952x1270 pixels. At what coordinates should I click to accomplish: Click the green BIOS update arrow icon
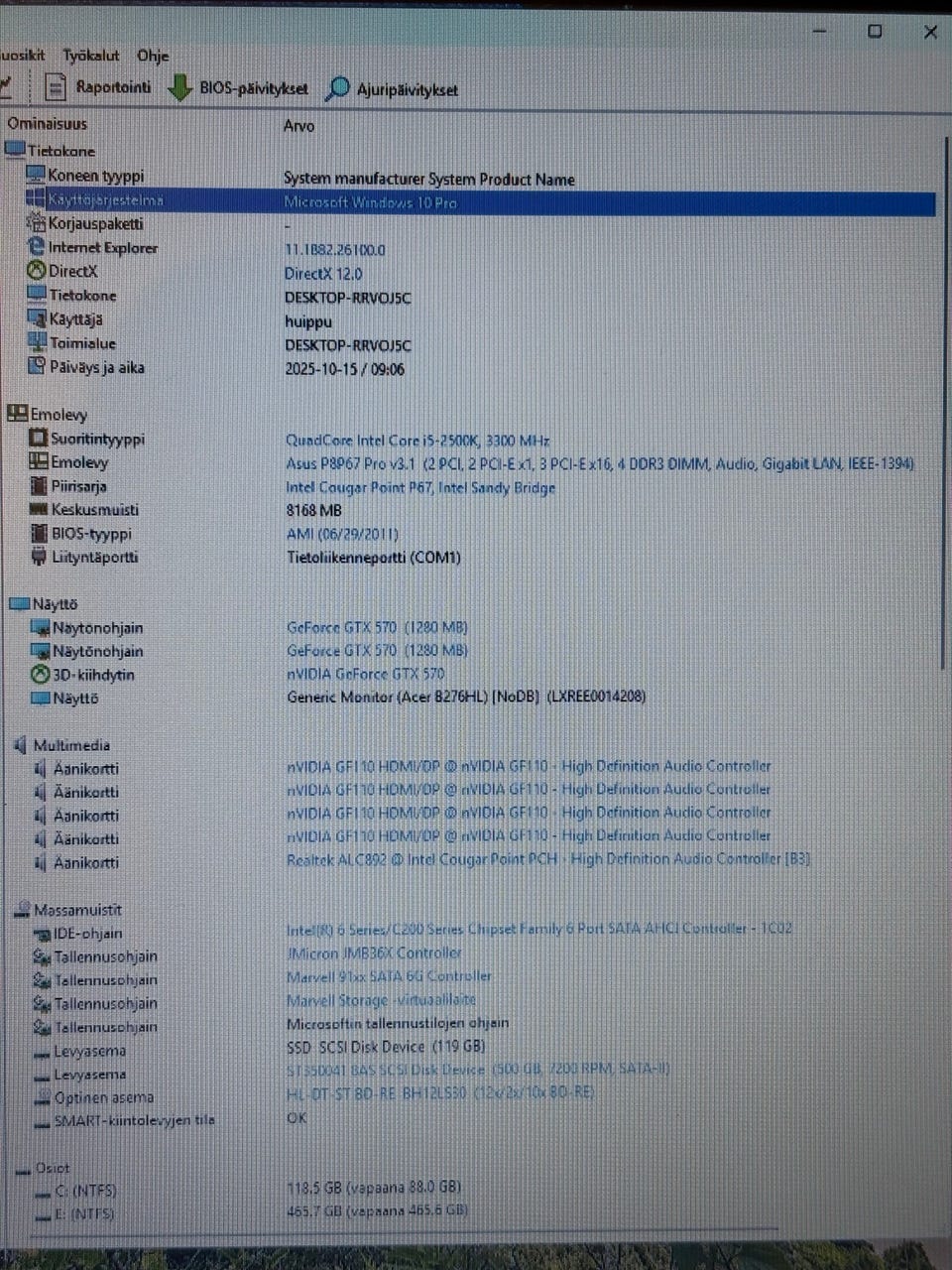pyautogui.click(x=179, y=87)
